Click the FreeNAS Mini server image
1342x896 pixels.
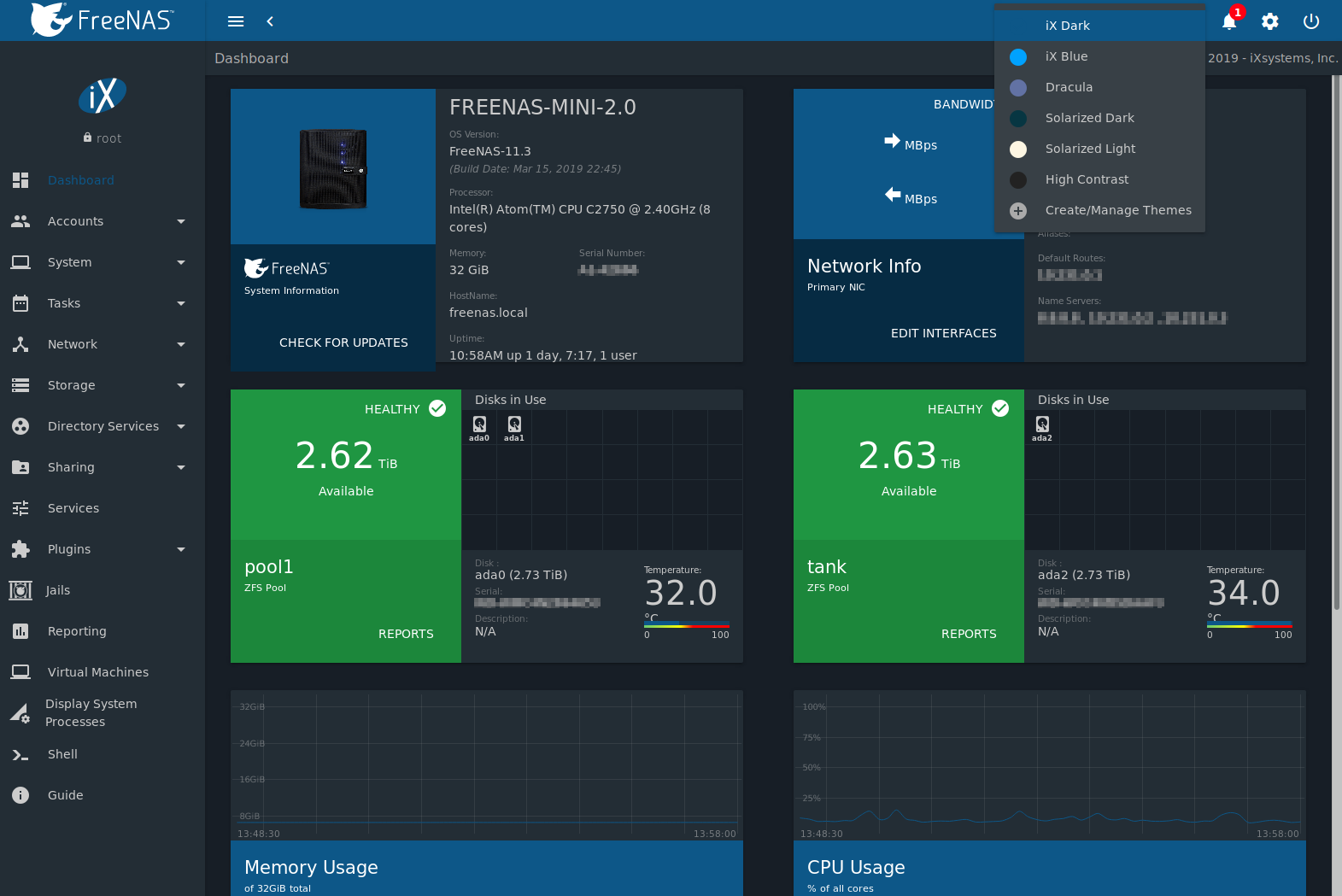tap(333, 168)
